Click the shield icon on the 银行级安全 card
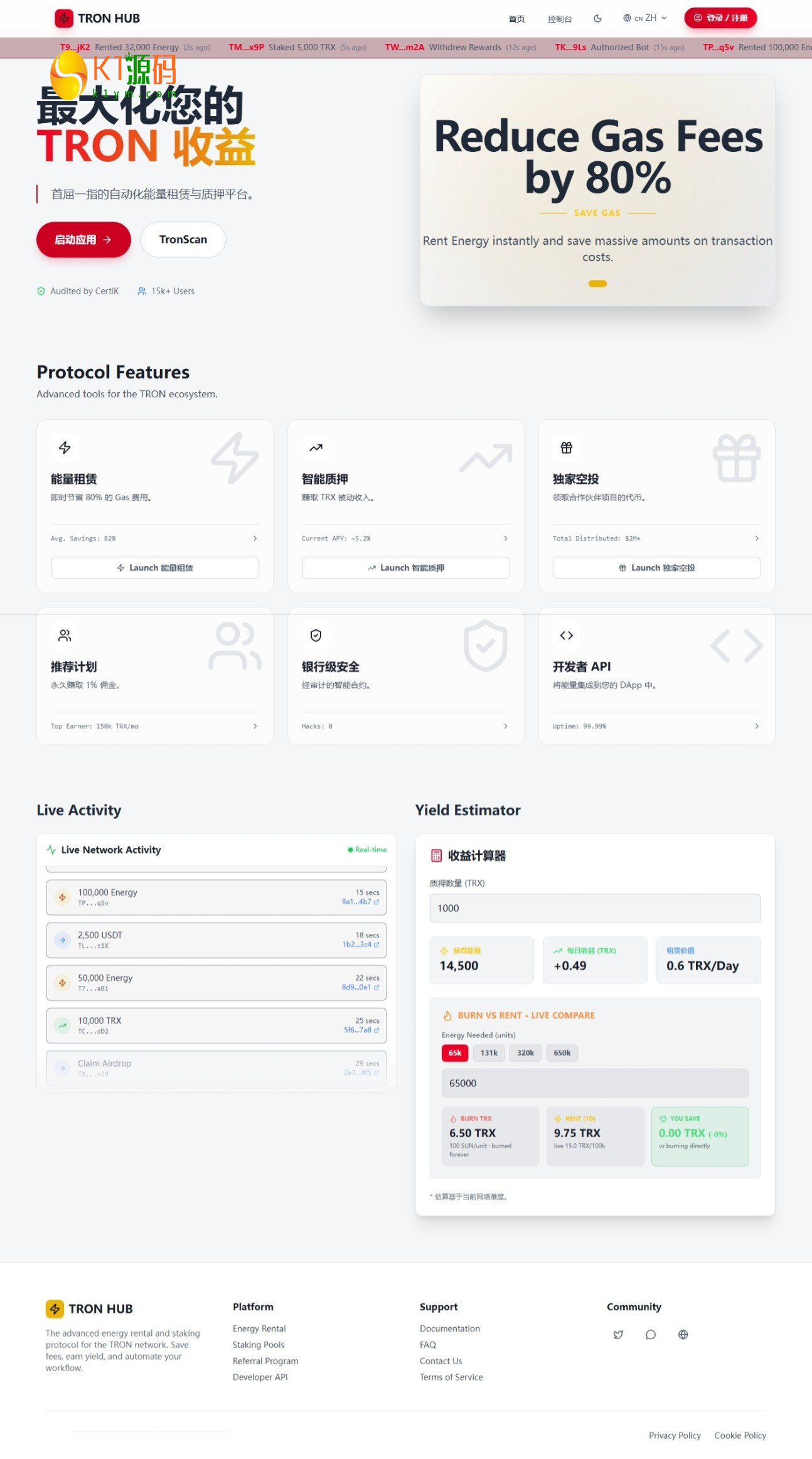812x1459 pixels. tap(316, 635)
